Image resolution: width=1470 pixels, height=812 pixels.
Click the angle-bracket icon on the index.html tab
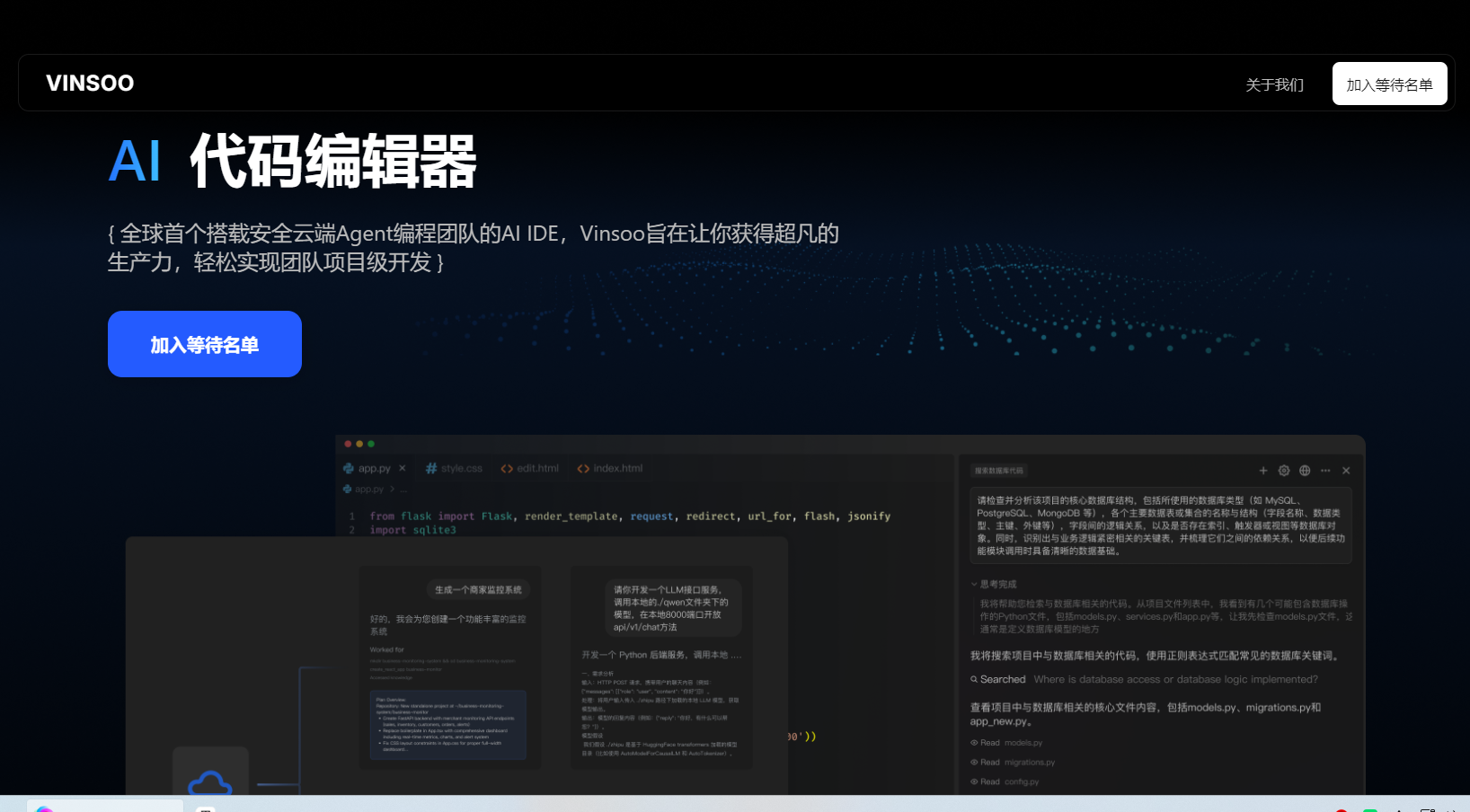[x=583, y=469]
